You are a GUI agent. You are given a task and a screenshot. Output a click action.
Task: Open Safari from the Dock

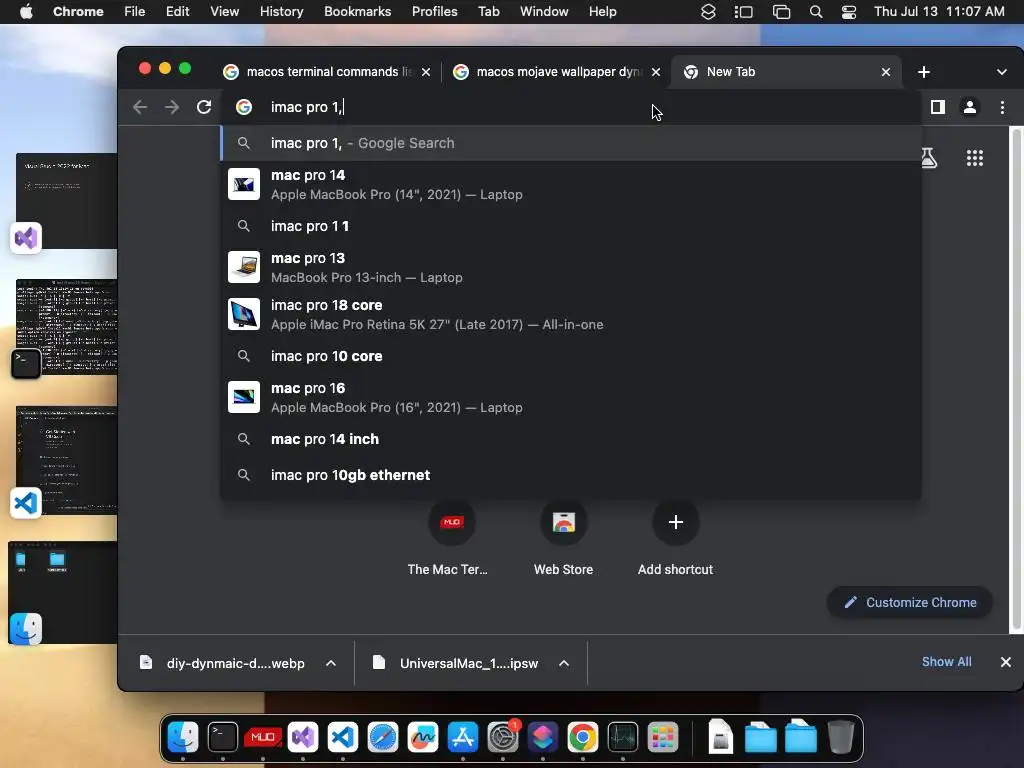point(383,737)
